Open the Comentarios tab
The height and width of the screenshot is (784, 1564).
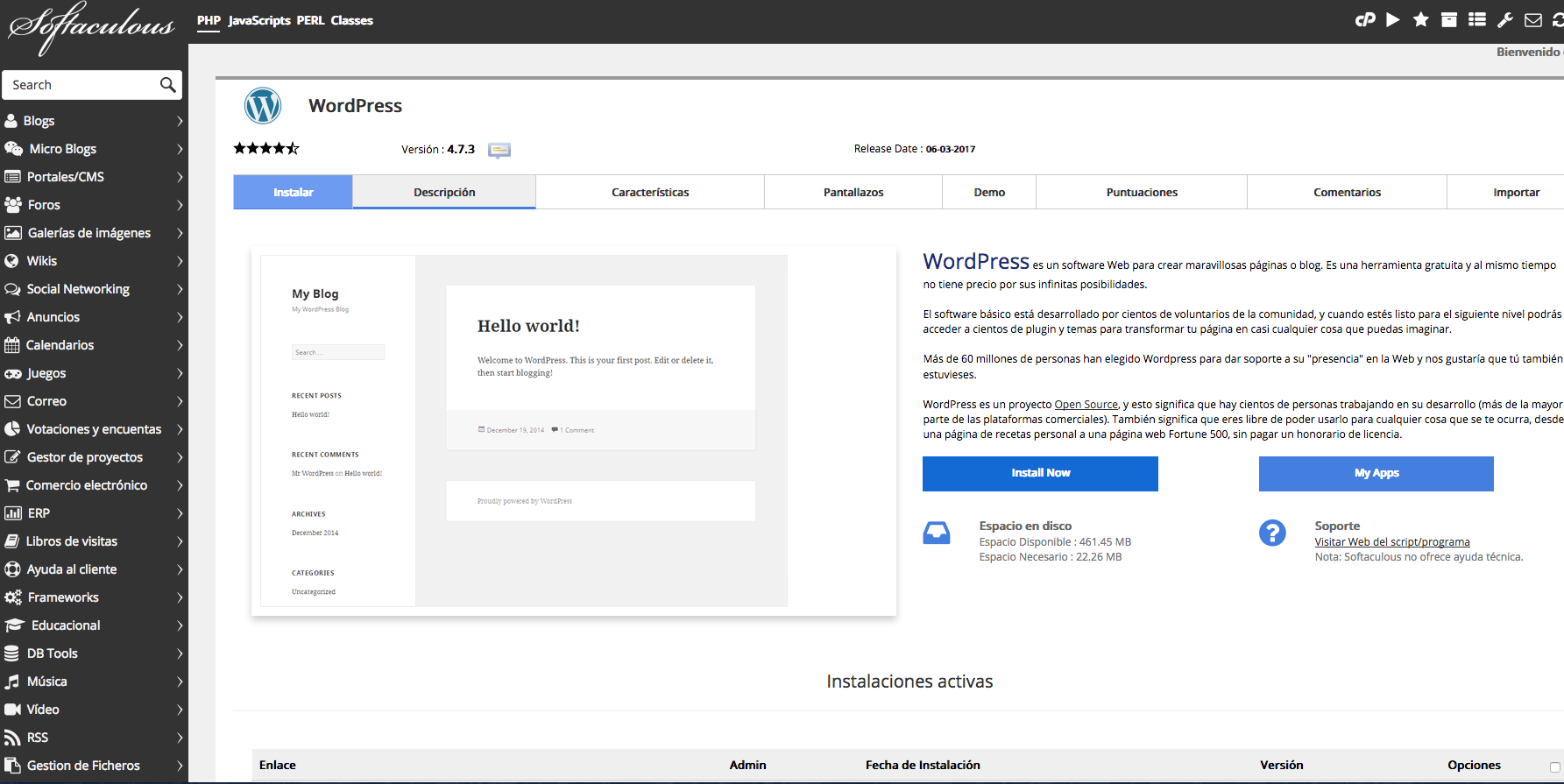(x=1347, y=192)
